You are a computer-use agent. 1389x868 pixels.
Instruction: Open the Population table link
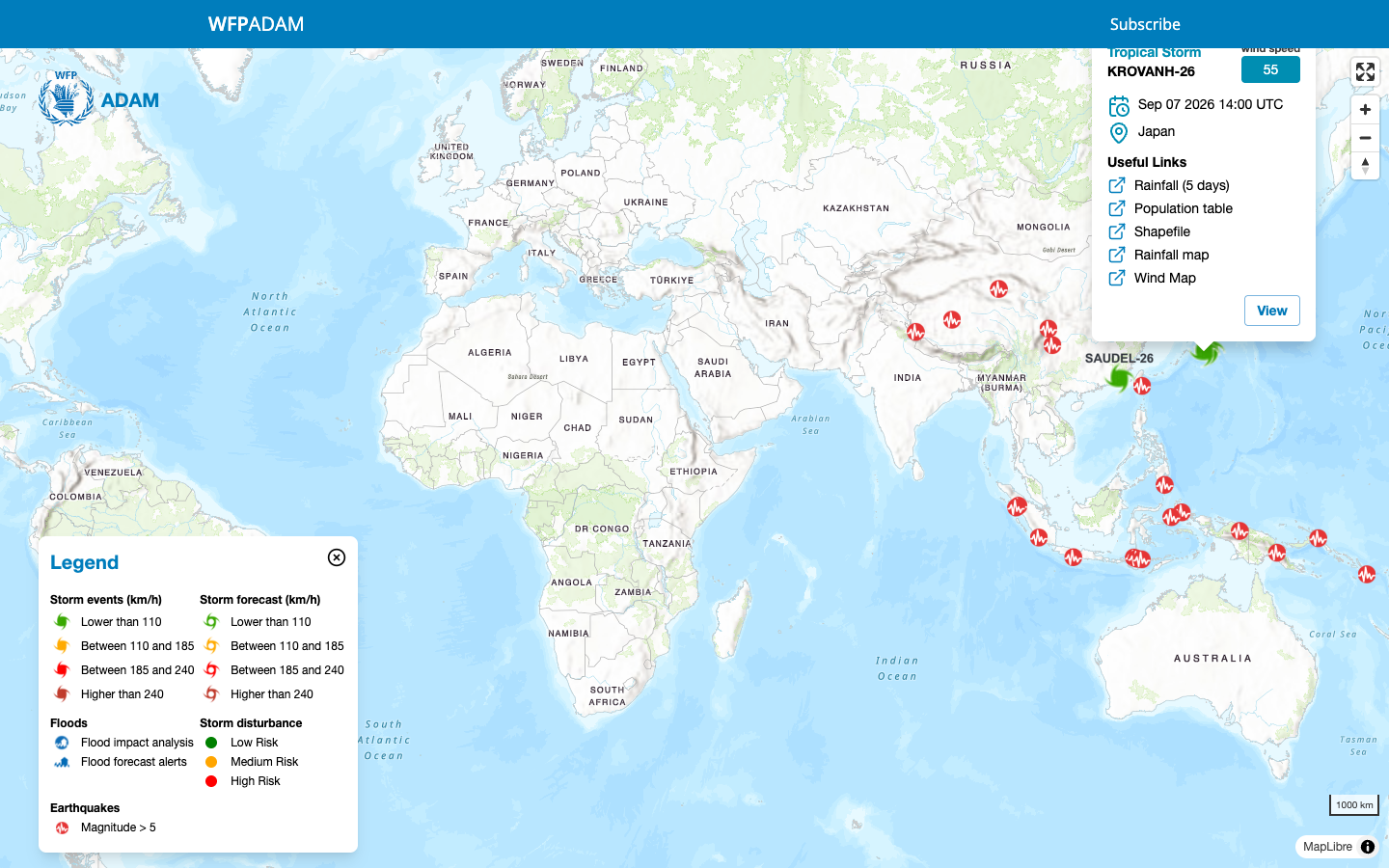pyautogui.click(x=1184, y=208)
